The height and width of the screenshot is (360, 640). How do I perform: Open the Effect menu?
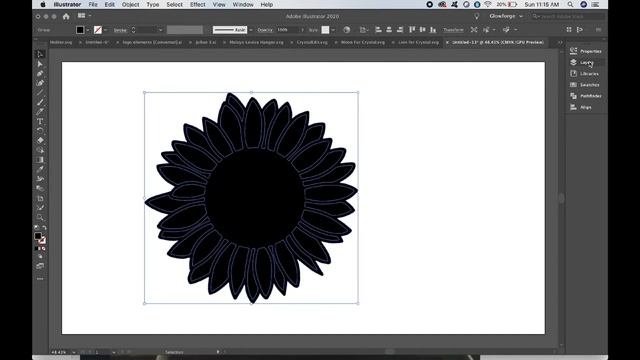(198, 4)
